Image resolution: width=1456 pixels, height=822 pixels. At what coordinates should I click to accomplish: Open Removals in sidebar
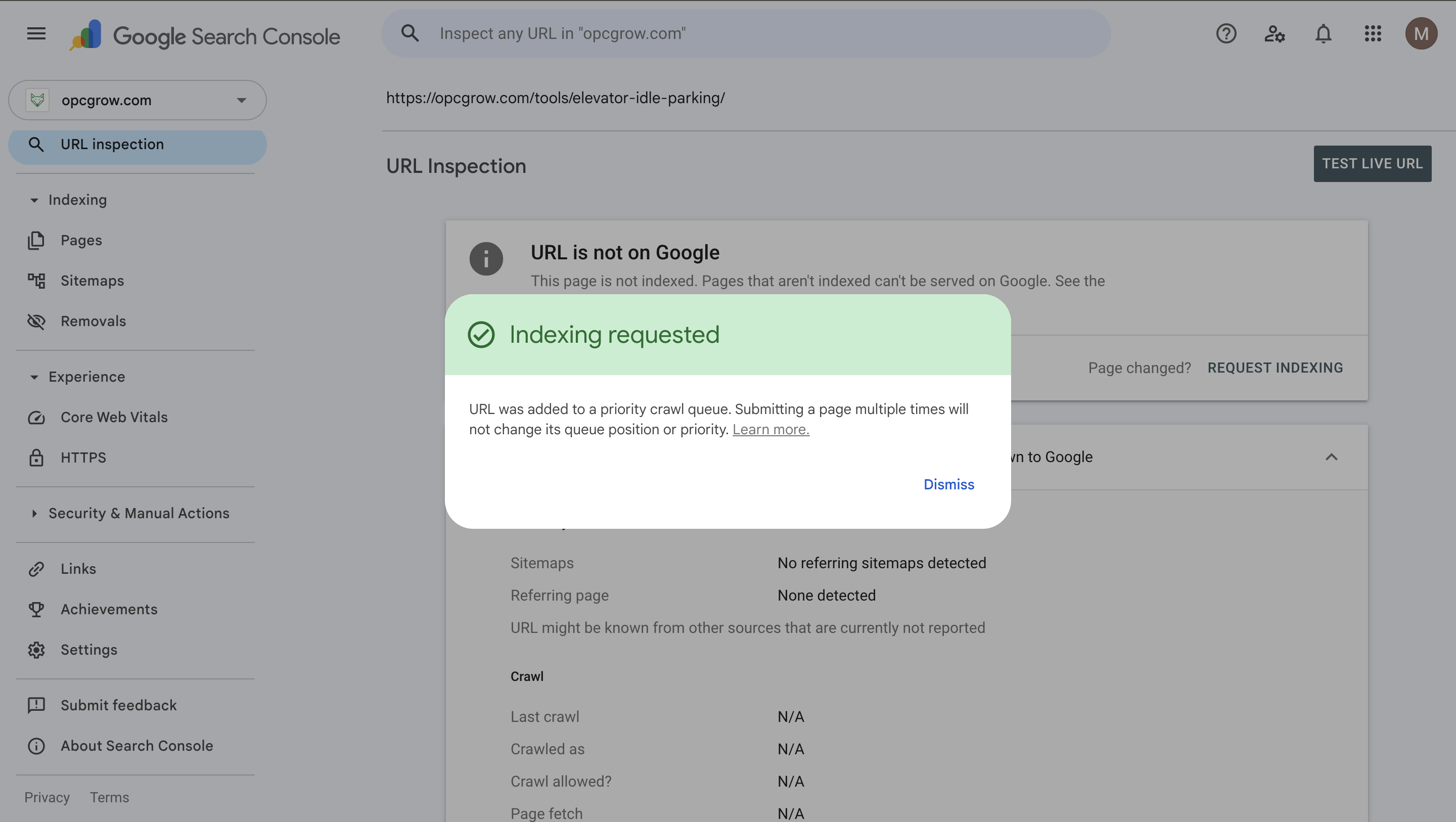(93, 321)
